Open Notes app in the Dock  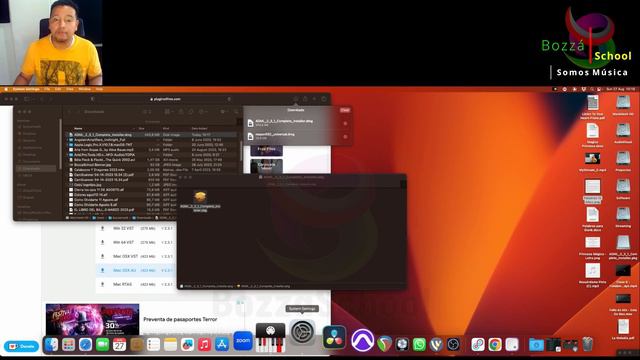point(170,345)
